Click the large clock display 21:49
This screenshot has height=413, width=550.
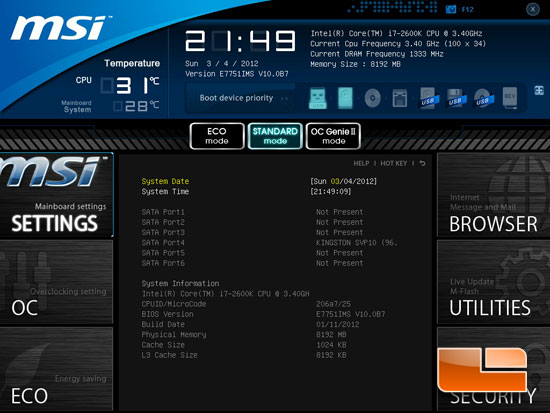(x=240, y=41)
